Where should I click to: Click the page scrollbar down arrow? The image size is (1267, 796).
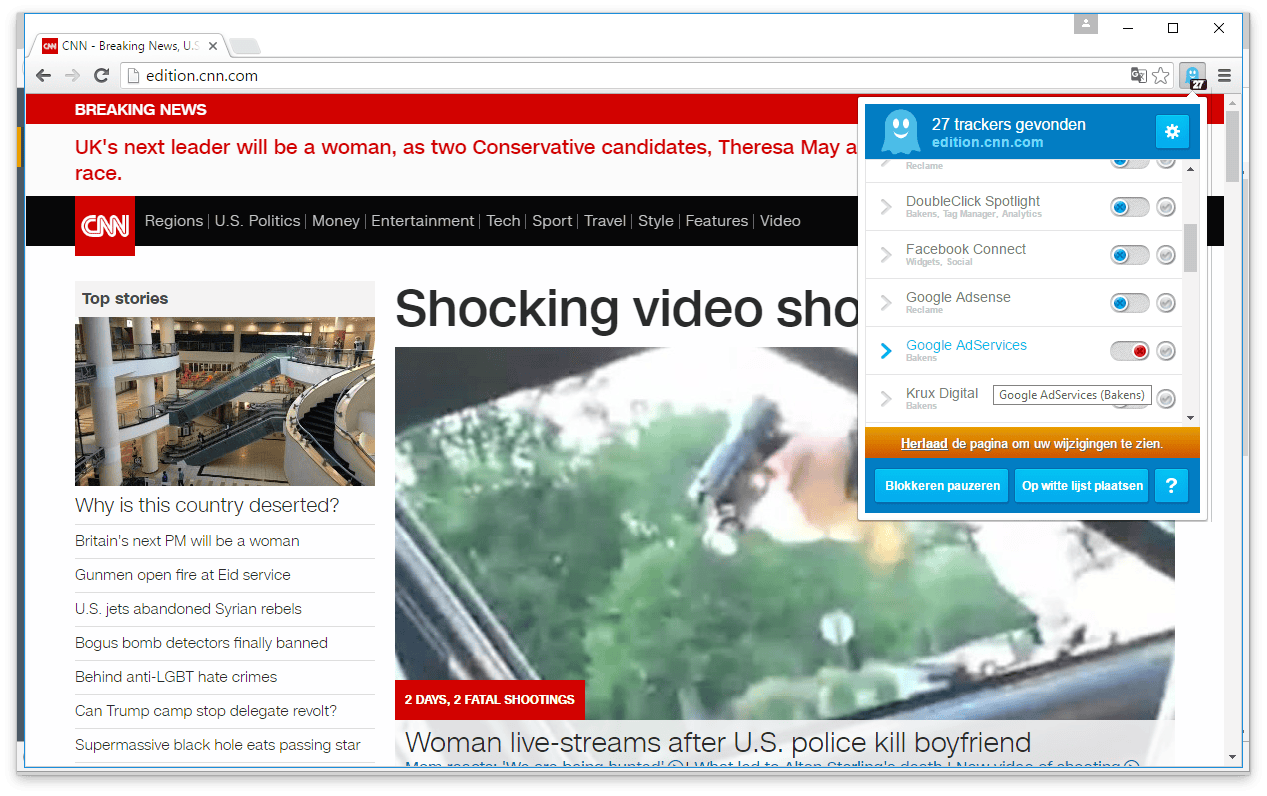pos(1232,758)
